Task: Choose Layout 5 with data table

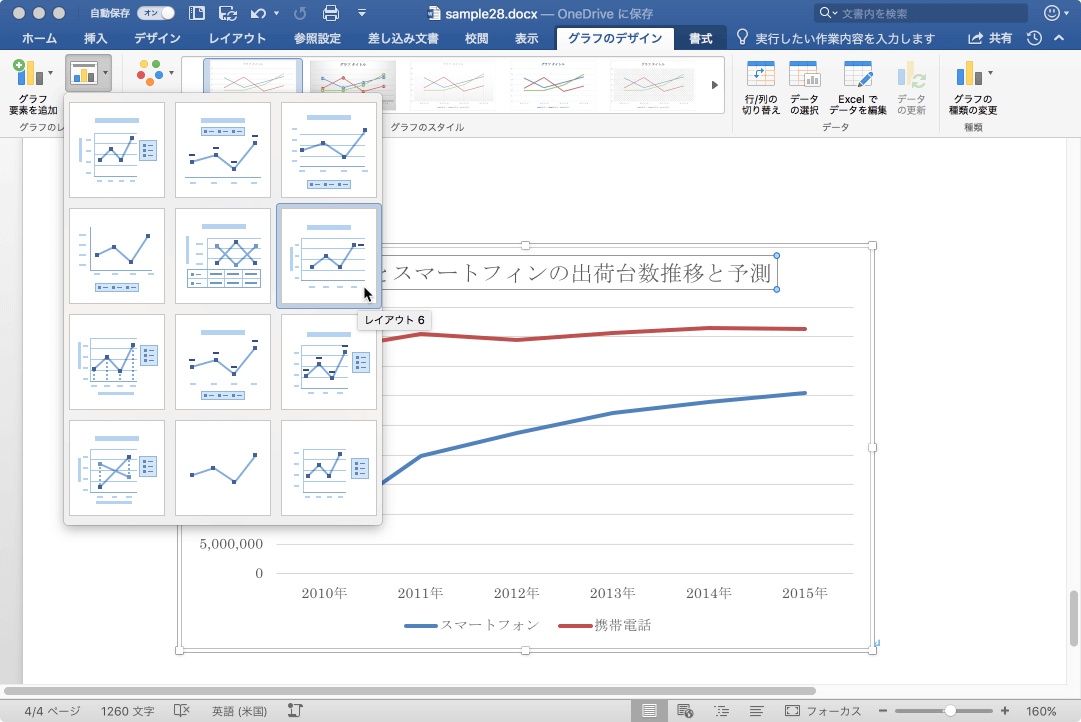Action: [x=223, y=256]
